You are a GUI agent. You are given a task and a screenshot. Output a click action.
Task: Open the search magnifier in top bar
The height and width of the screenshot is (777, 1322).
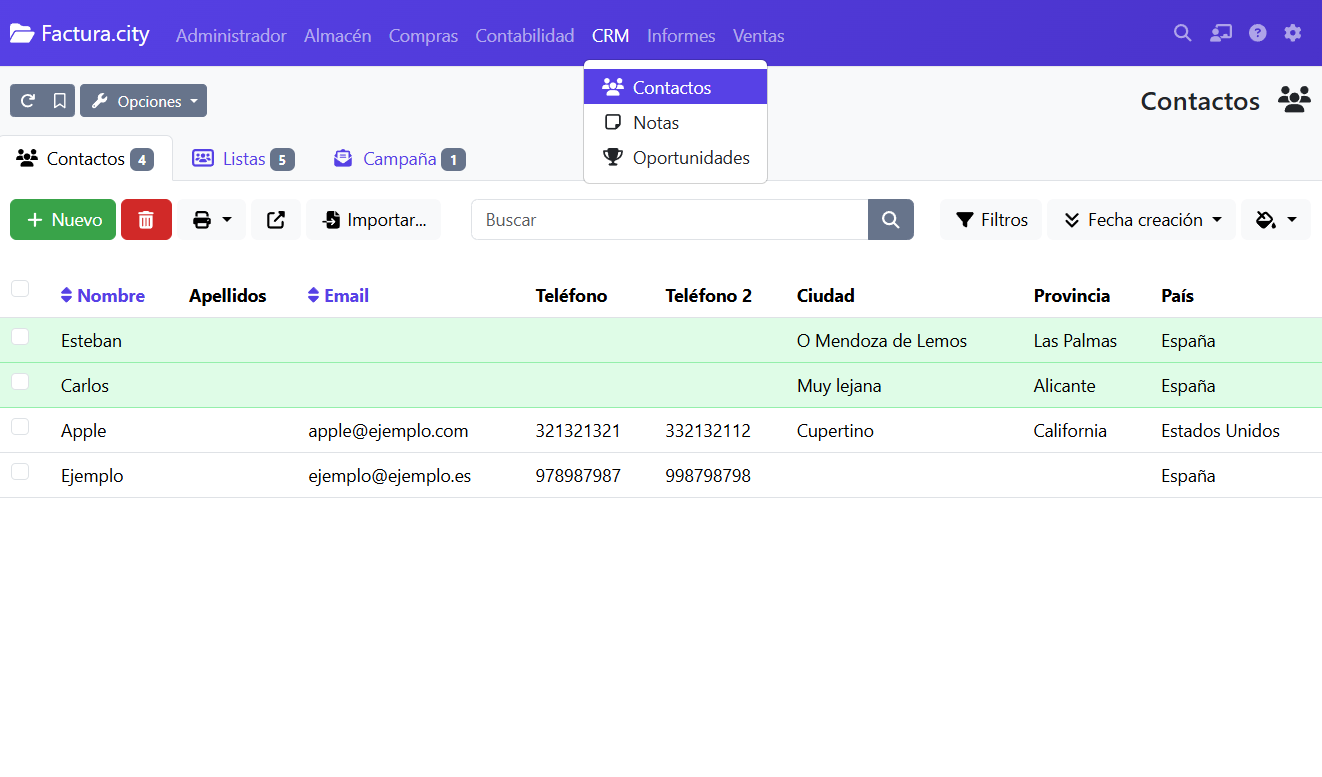pos(1182,33)
